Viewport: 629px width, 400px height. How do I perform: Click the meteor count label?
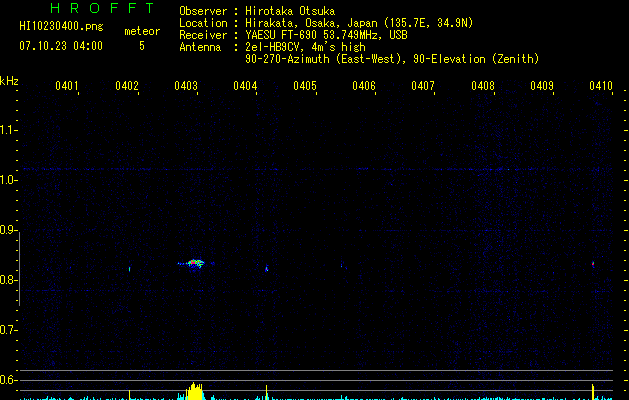(142, 31)
